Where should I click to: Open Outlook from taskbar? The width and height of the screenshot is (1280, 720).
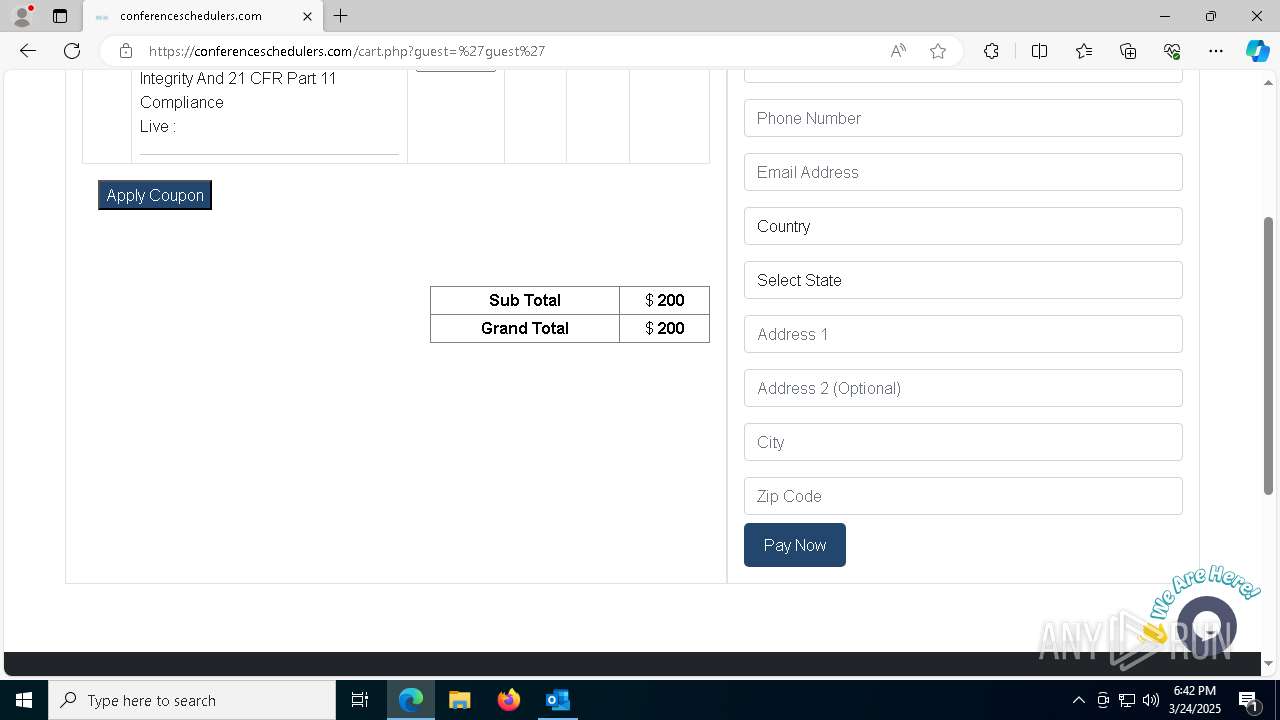557,700
